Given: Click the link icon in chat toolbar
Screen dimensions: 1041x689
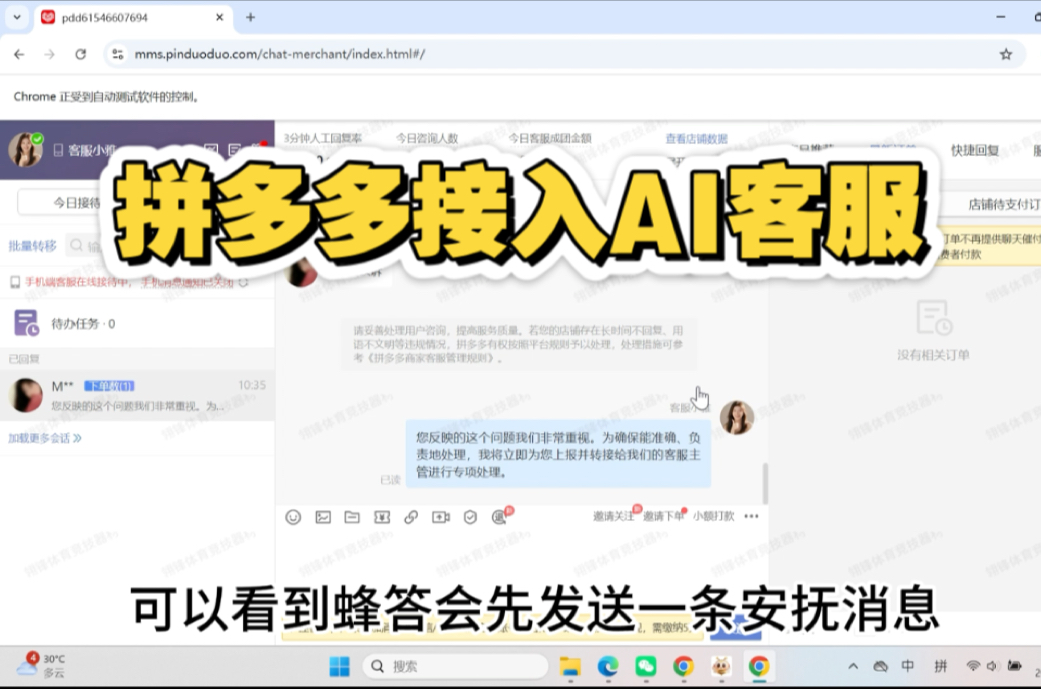Looking at the screenshot, I should click(x=411, y=517).
